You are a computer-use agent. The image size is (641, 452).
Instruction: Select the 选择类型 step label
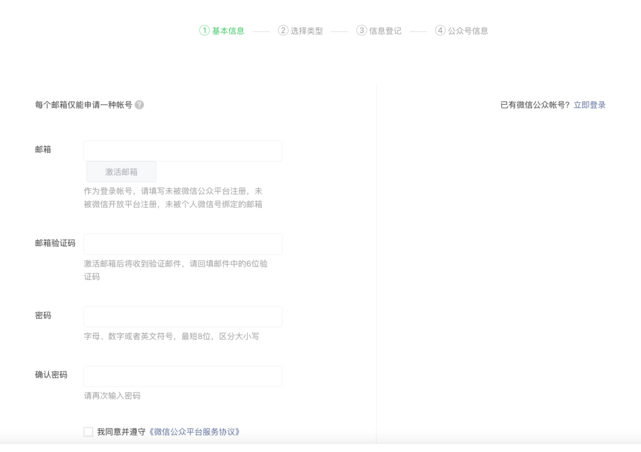tap(307, 31)
